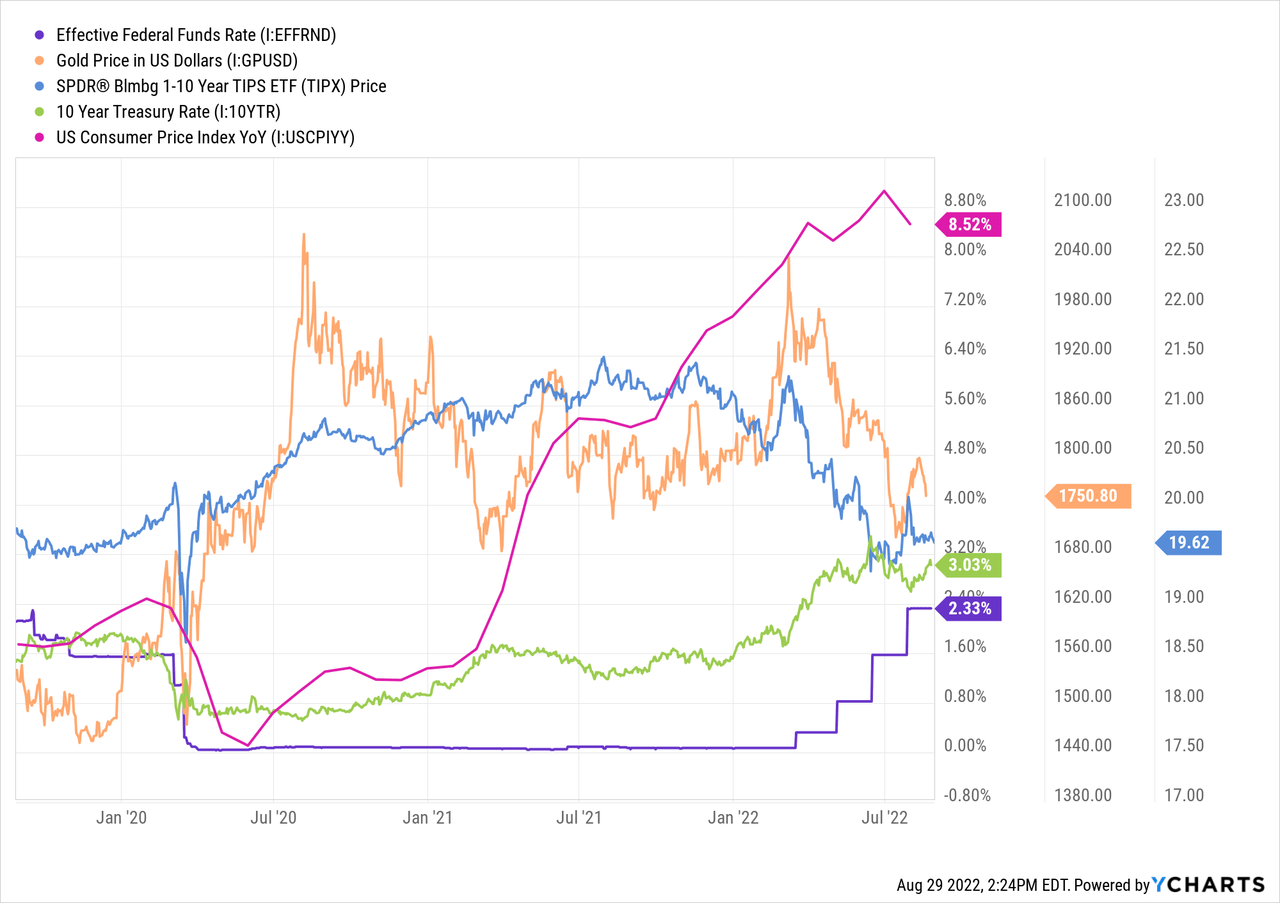Click the 1680.00 gold axis tick
The height and width of the screenshot is (903, 1280).
tap(1083, 547)
